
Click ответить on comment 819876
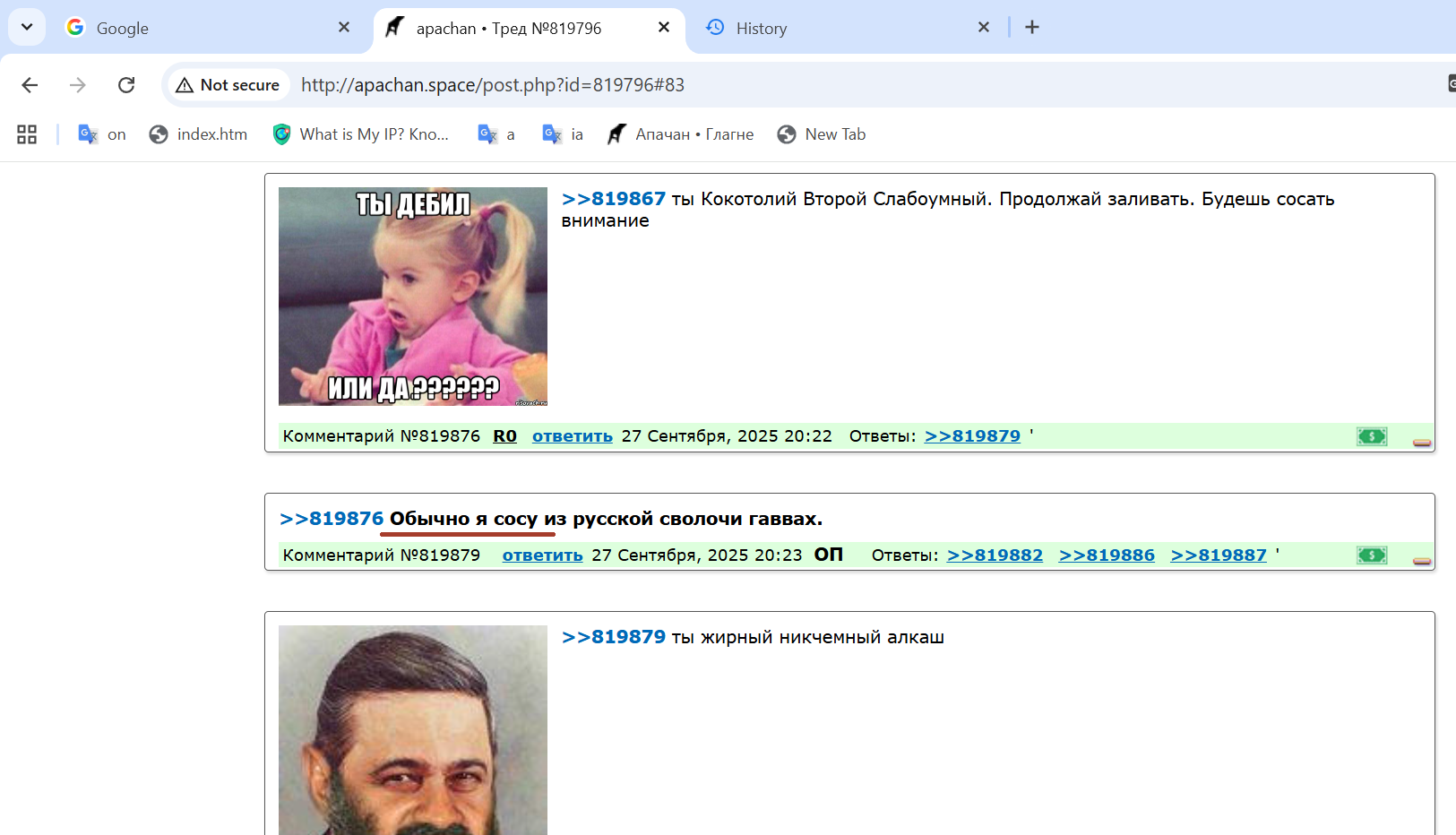(x=572, y=436)
